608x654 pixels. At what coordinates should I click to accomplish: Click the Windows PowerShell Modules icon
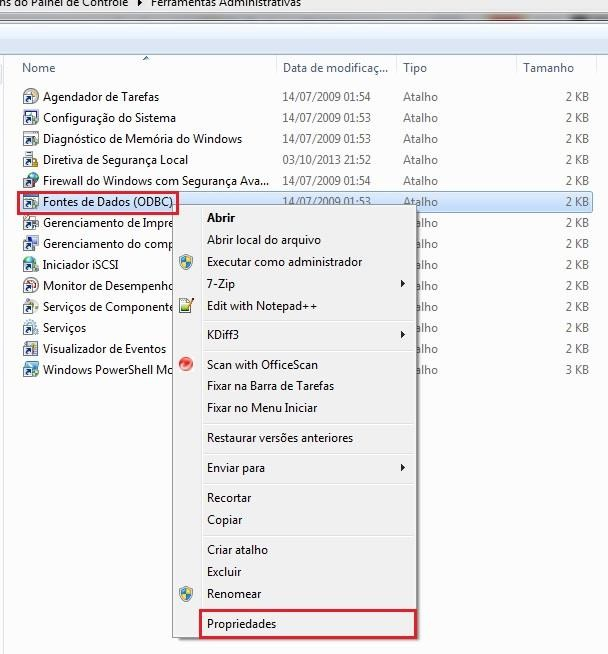point(30,370)
